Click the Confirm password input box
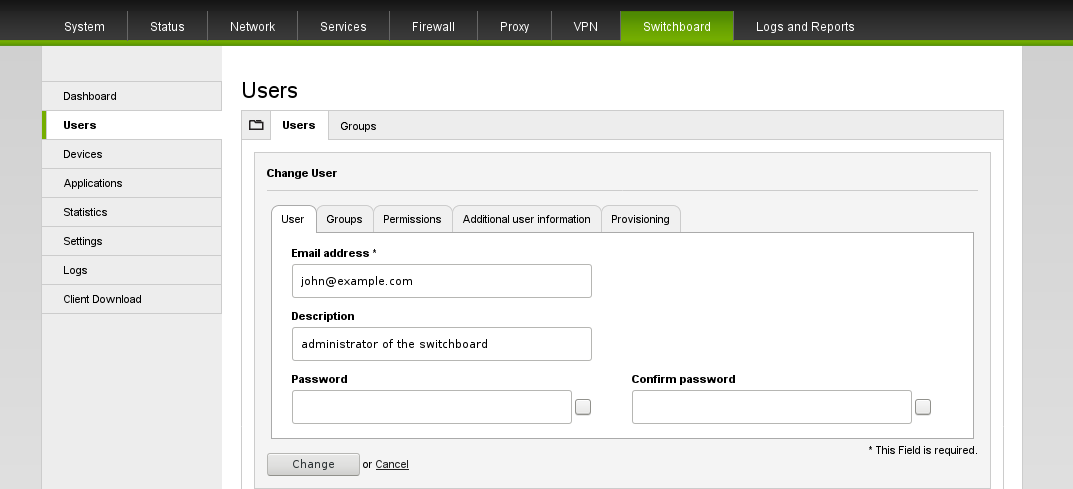Screen dimensions: 1073x489 pos(771,407)
